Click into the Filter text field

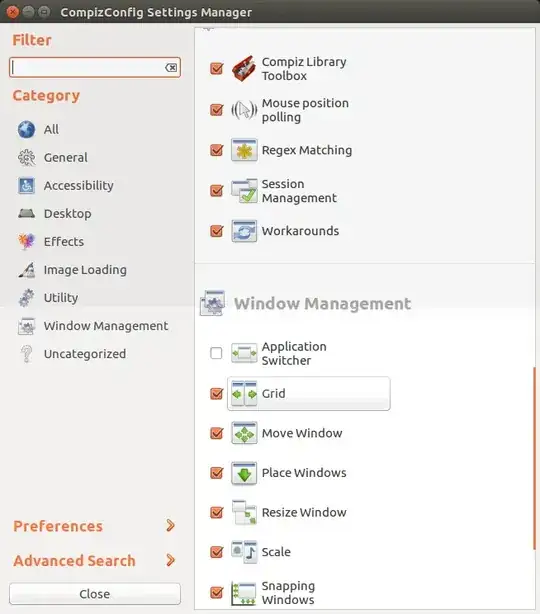95,68
